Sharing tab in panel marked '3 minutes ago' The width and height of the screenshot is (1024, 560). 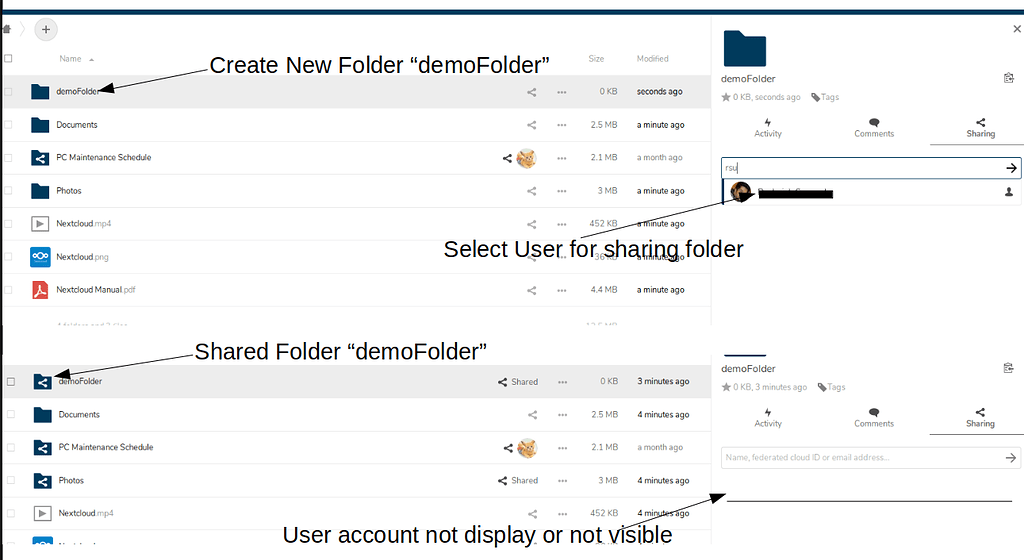980,418
